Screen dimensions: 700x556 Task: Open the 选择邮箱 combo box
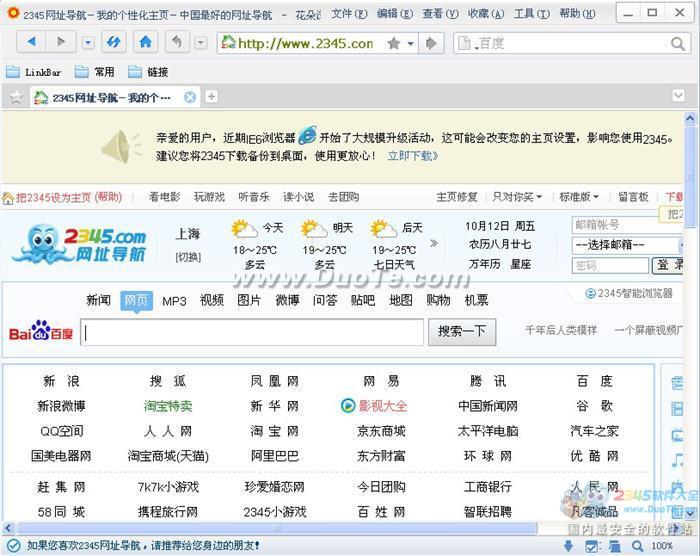627,245
